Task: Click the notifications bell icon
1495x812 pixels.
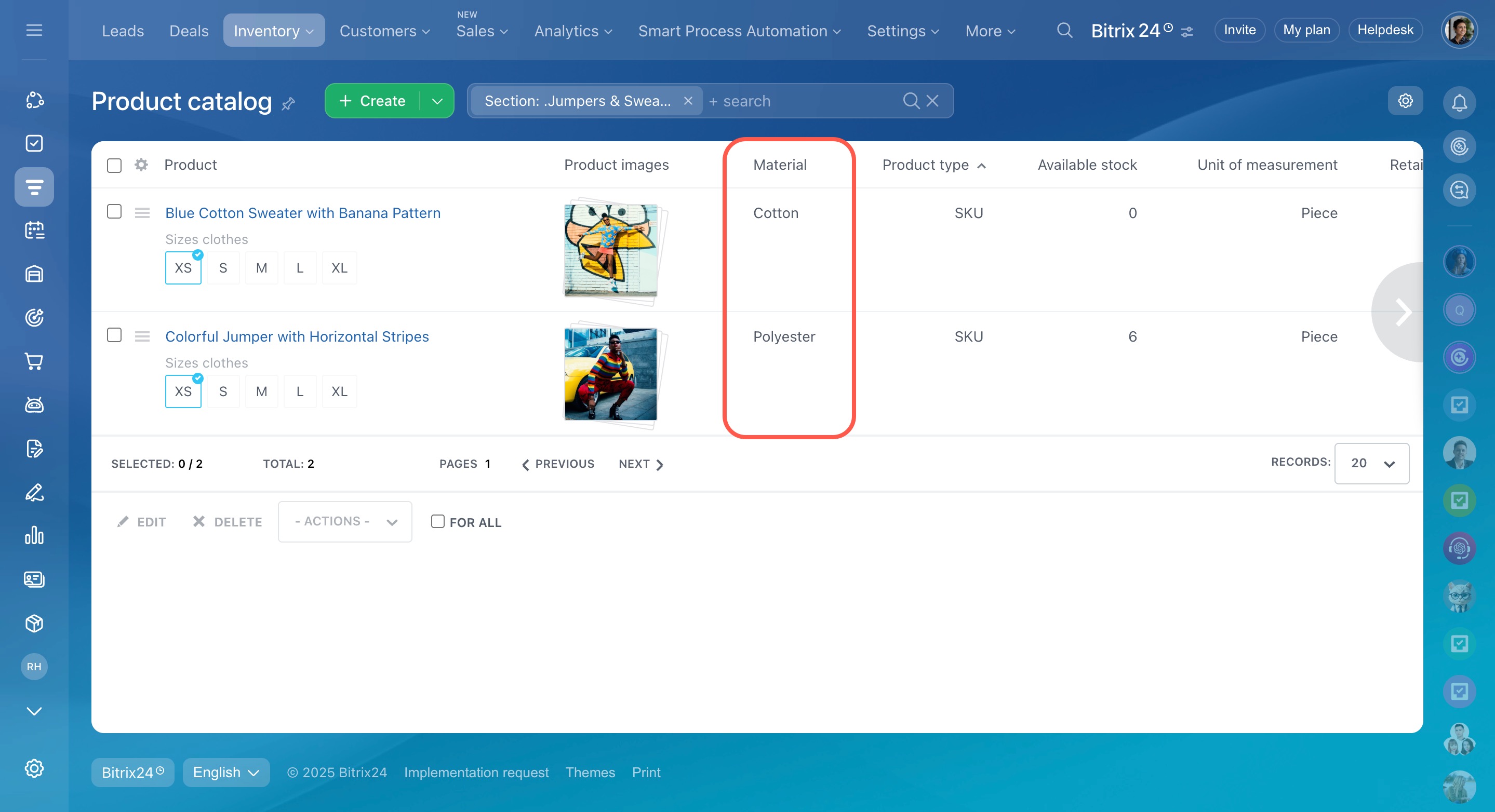Action: pos(1459,103)
